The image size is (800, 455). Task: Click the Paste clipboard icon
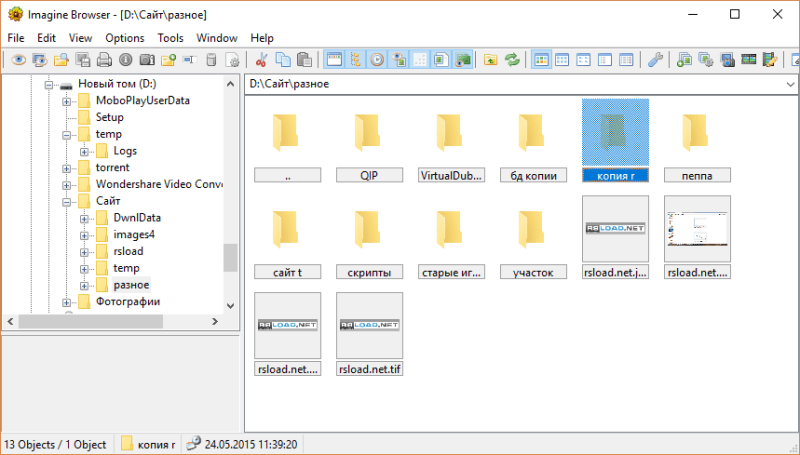[304, 60]
